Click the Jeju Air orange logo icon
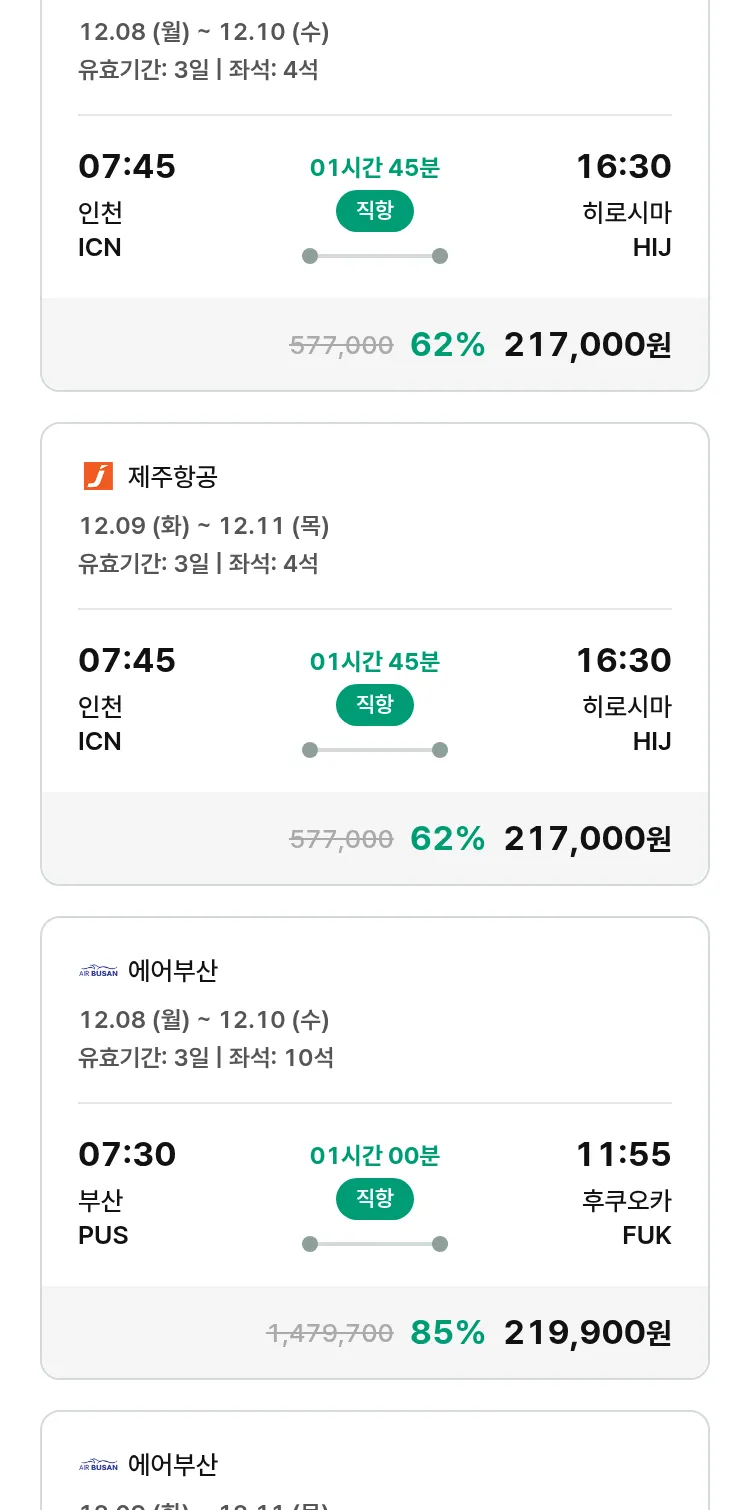Image resolution: width=750 pixels, height=1510 pixels. pos(98,477)
